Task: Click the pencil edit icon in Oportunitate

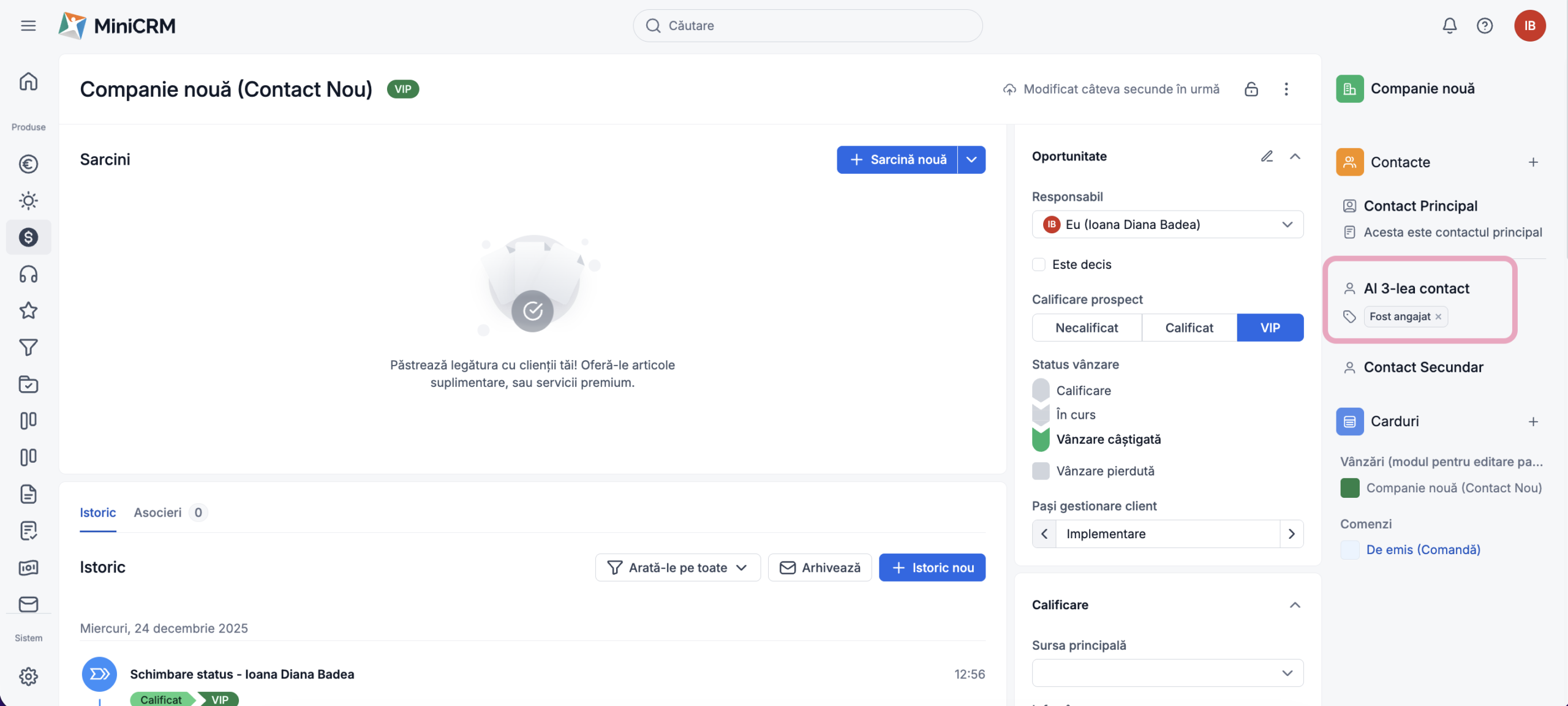Action: (x=1267, y=157)
